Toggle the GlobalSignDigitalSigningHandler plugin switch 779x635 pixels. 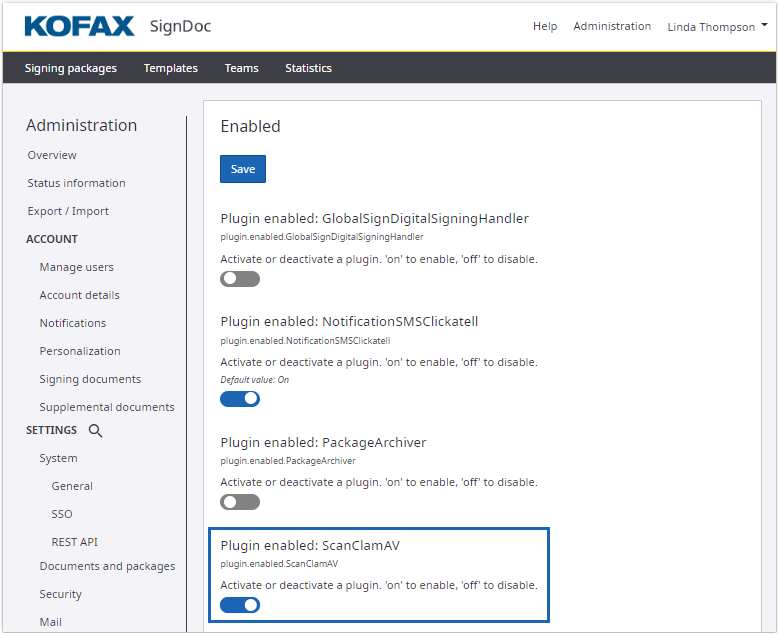pyautogui.click(x=240, y=279)
